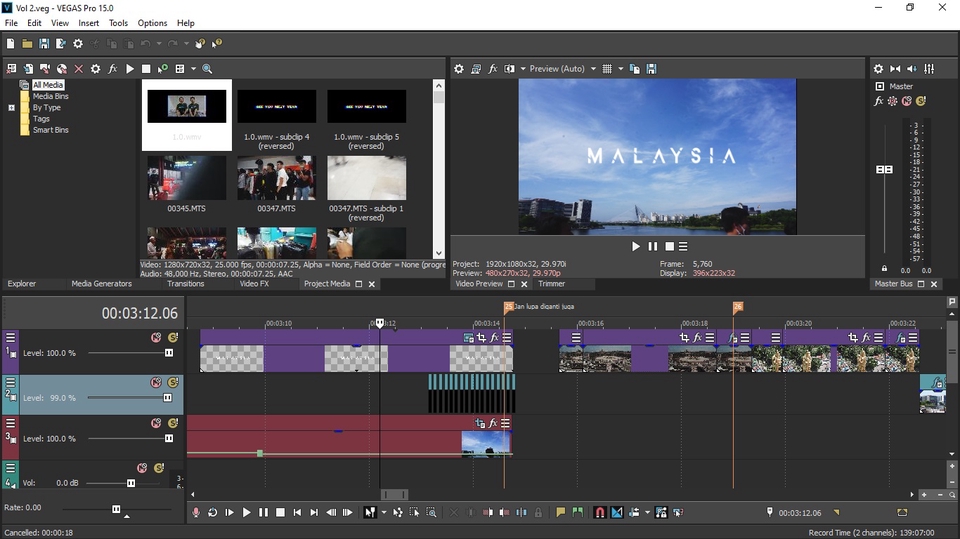Screen dimensions: 960x539
Task: Click the Record microphone button in transport
Action: (x=196, y=513)
